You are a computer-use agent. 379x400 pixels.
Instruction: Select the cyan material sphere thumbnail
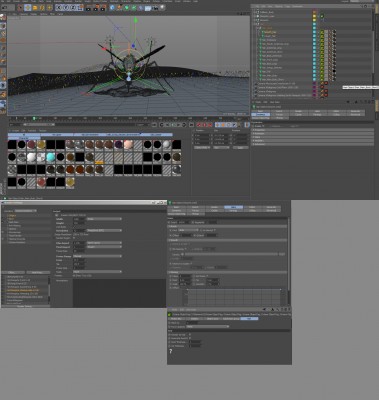(x=51, y=157)
